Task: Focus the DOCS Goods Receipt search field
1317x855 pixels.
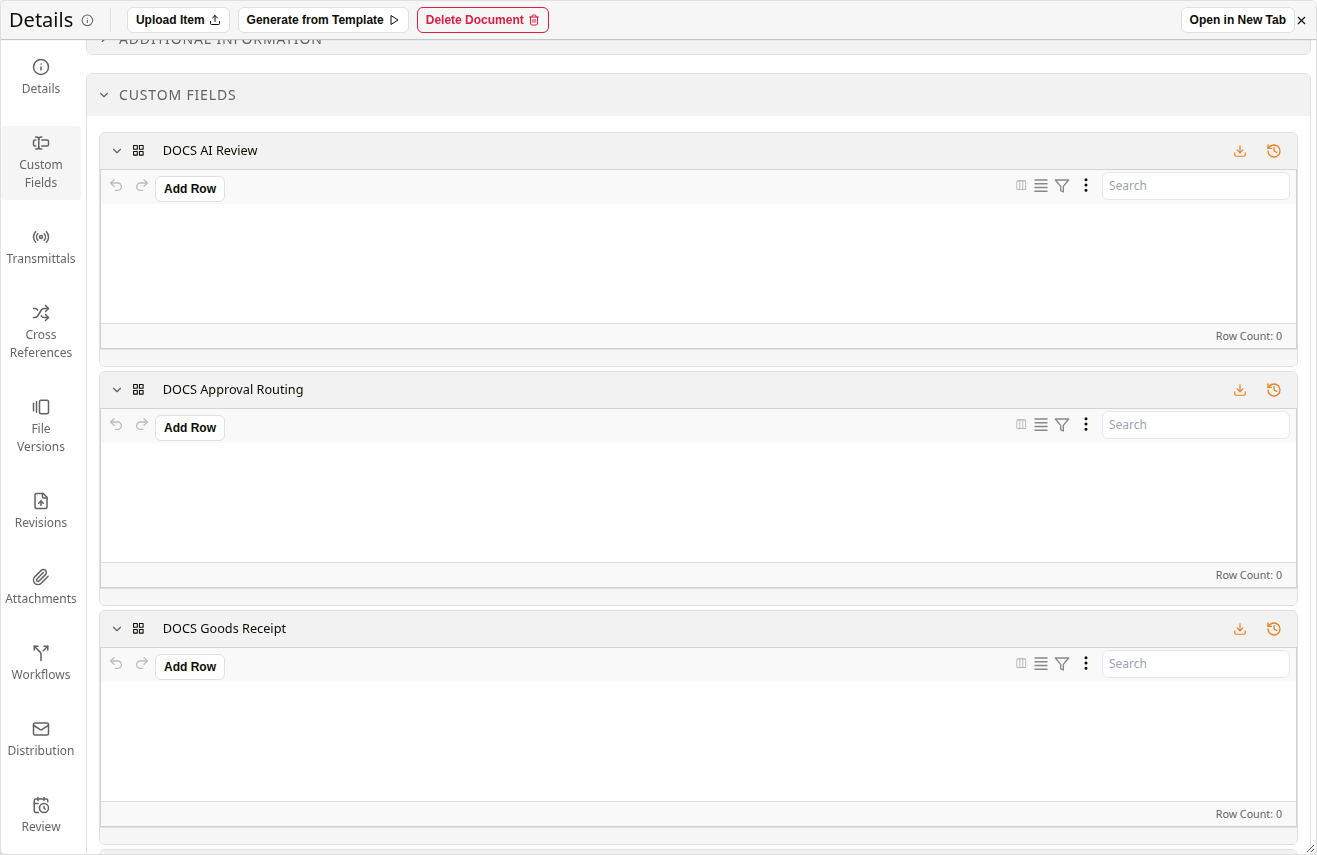Action: (x=1196, y=664)
